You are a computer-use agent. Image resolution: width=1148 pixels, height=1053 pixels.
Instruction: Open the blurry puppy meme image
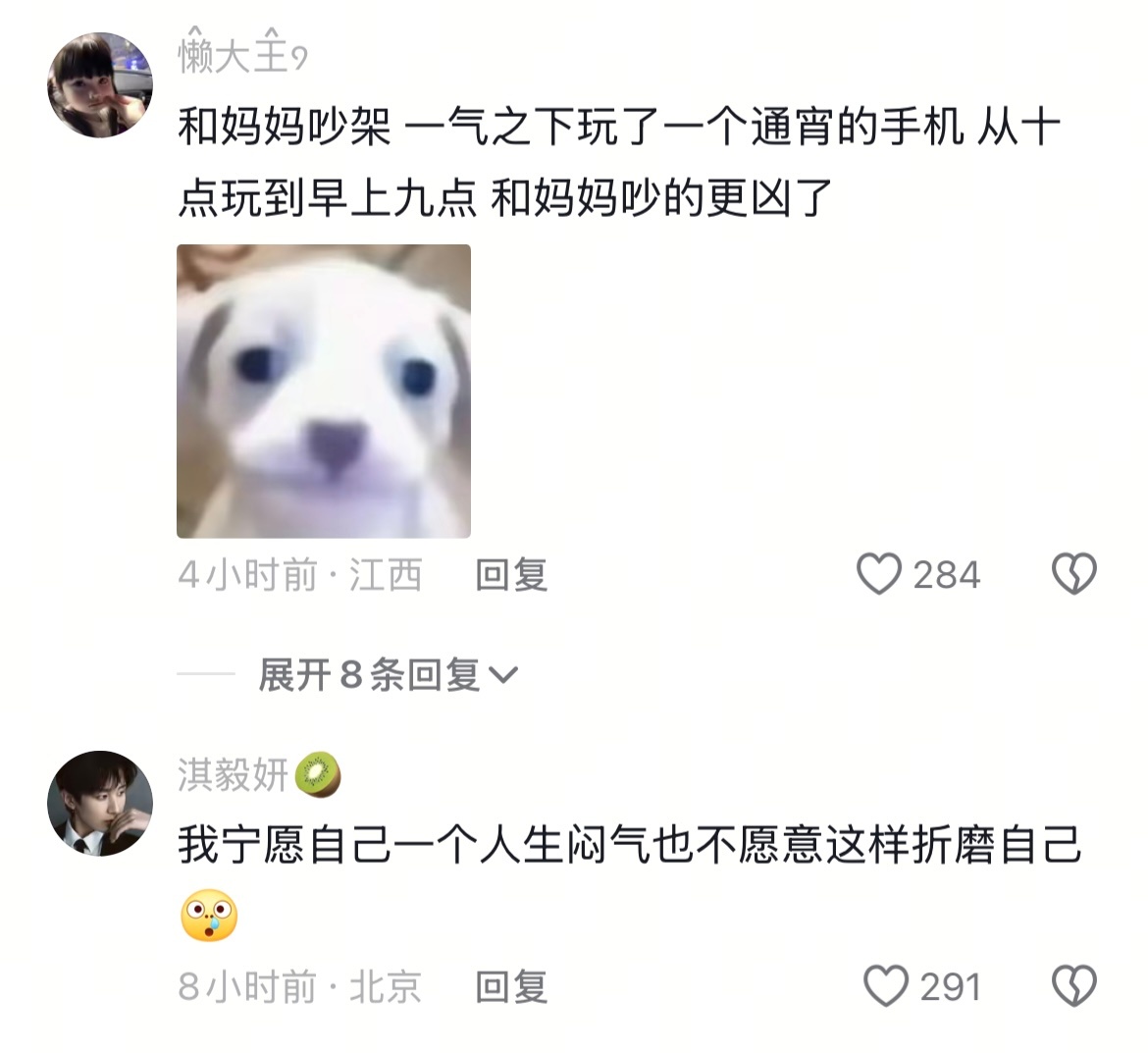click(x=324, y=391)
